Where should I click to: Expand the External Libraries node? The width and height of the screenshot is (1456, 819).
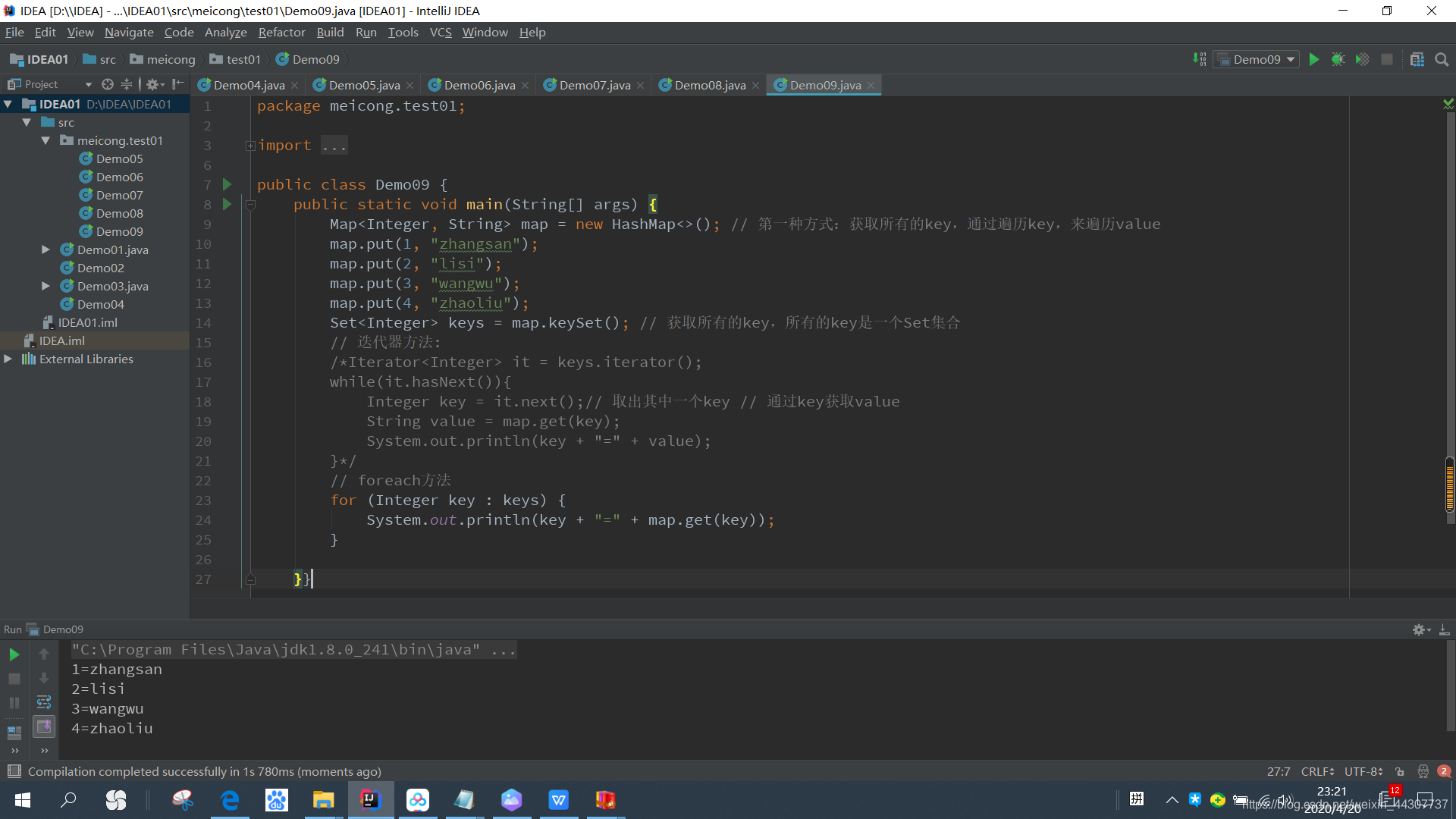pos(8,359)
